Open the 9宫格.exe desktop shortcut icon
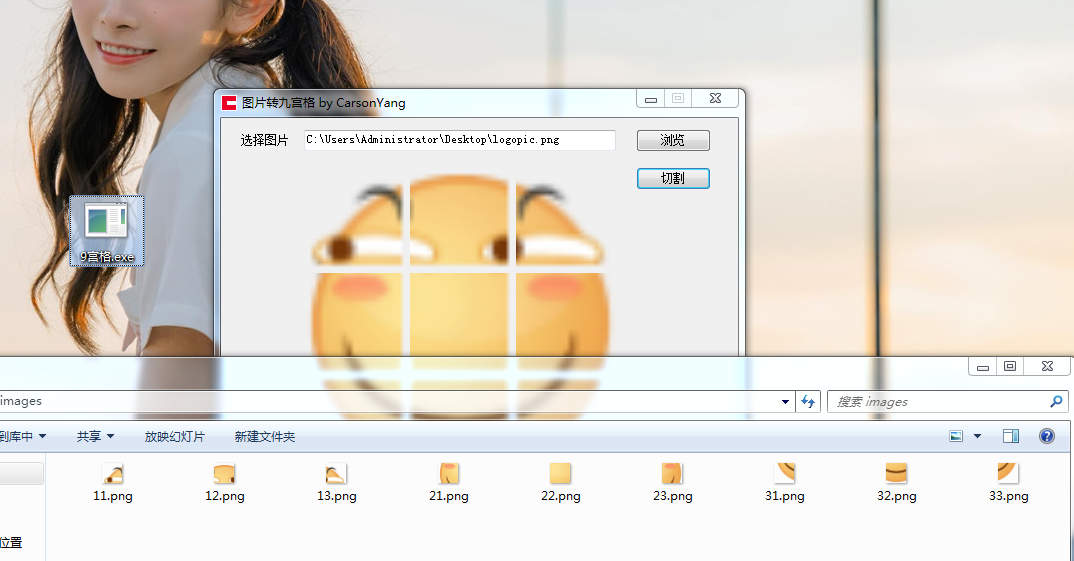The width and height of the screenshot is (1074, 561). click(x=106, y=231)
